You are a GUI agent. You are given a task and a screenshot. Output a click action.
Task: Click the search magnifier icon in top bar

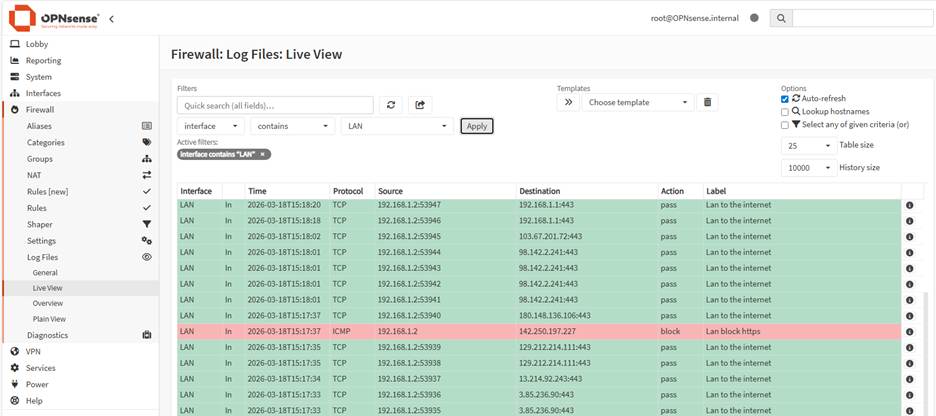point(781,18)
